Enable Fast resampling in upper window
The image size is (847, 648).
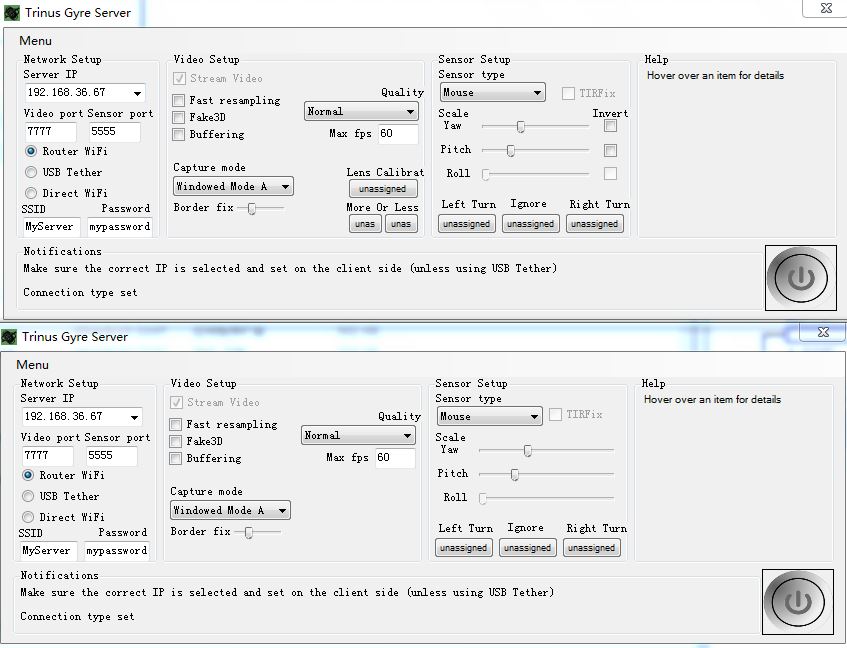tap(178, 100)
